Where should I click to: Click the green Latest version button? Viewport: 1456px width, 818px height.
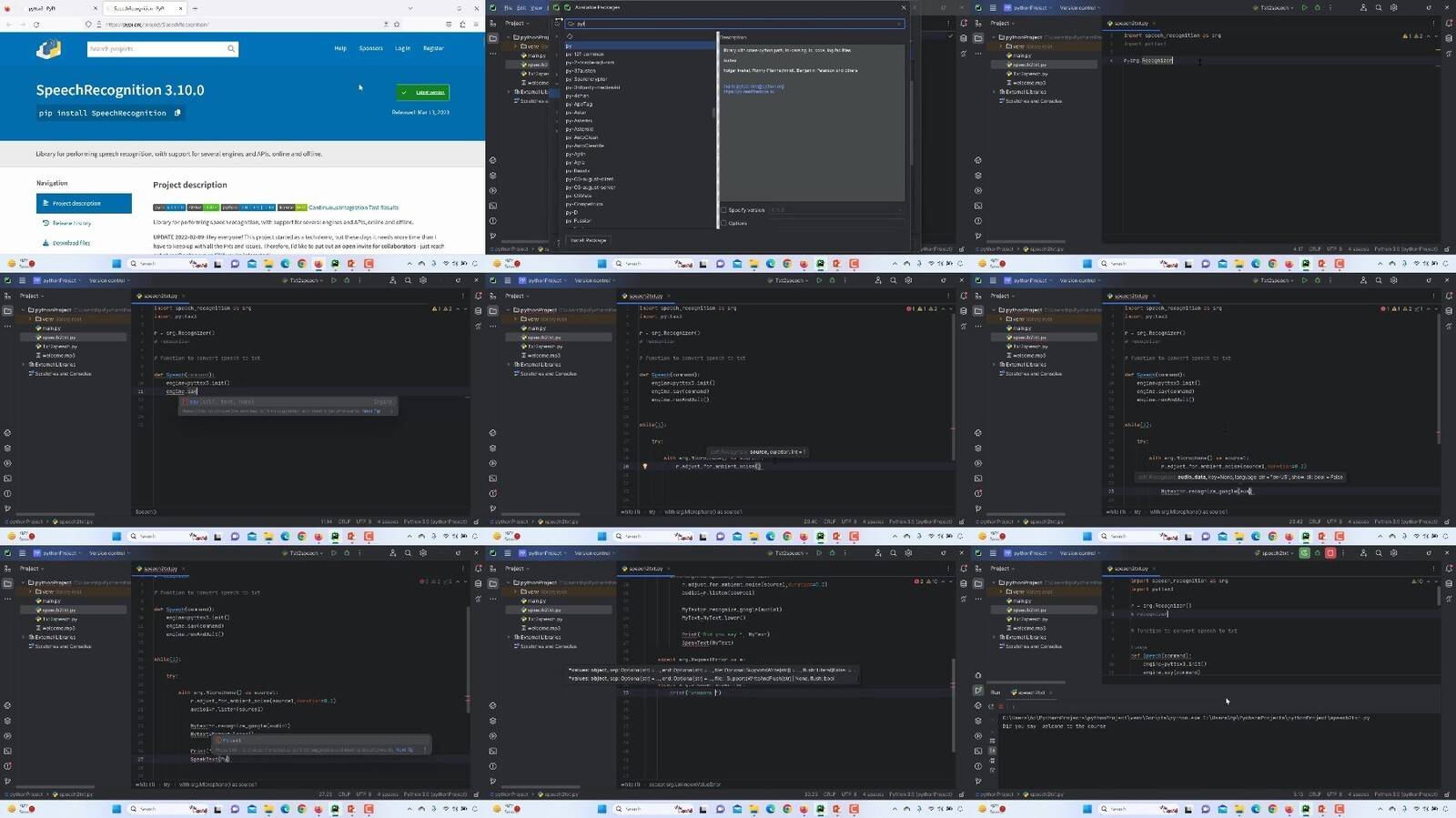(423, 92)
